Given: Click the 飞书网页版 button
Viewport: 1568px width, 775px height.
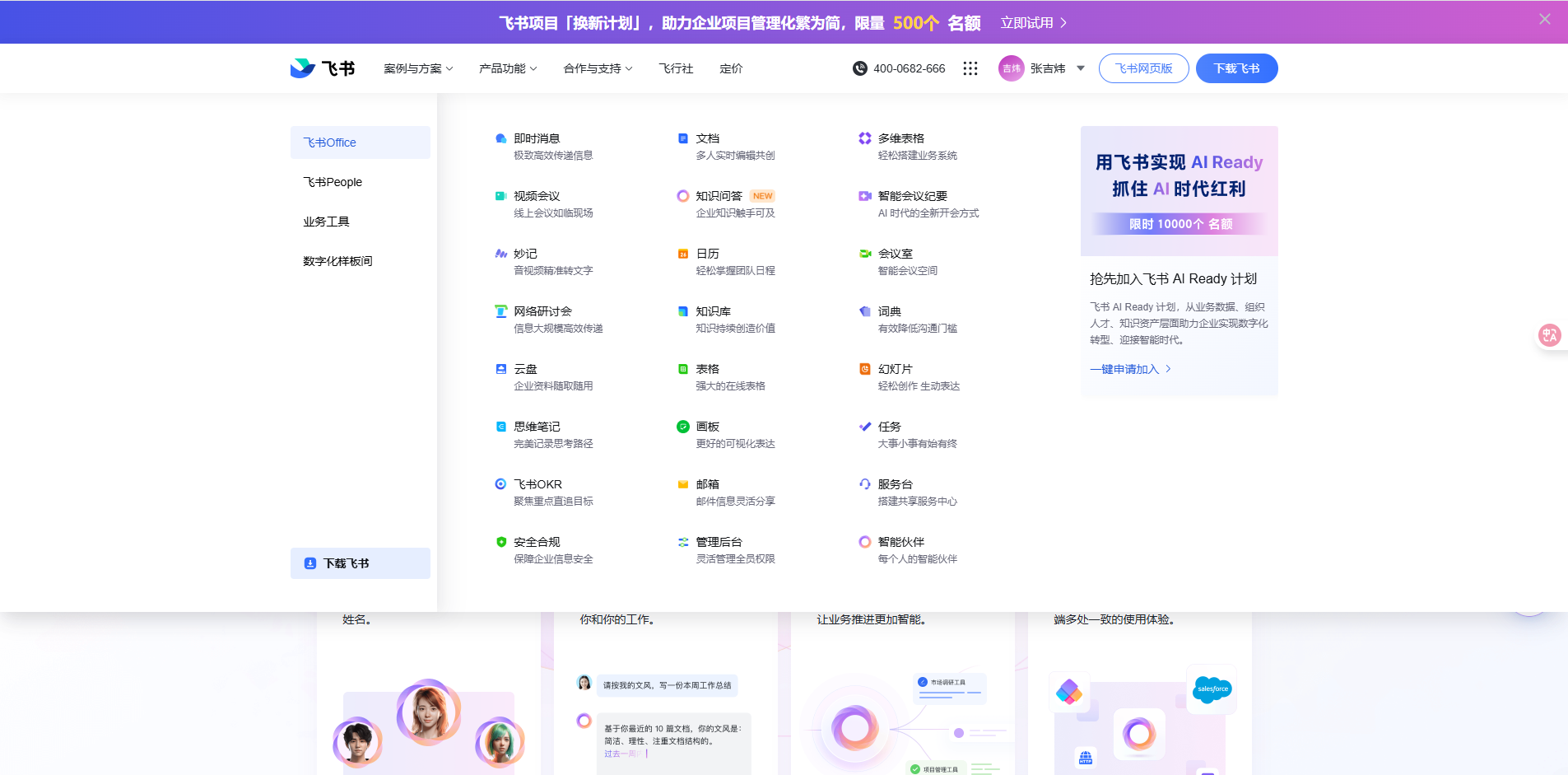Looking at the screenshot, I should [1144, 68].
